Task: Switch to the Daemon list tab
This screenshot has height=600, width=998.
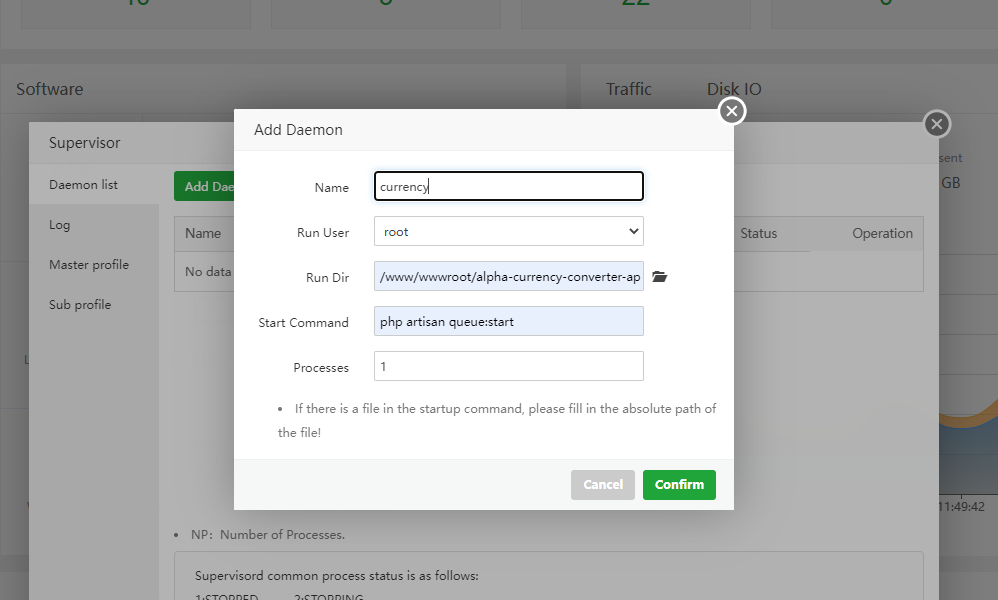Action: (84, 185)
